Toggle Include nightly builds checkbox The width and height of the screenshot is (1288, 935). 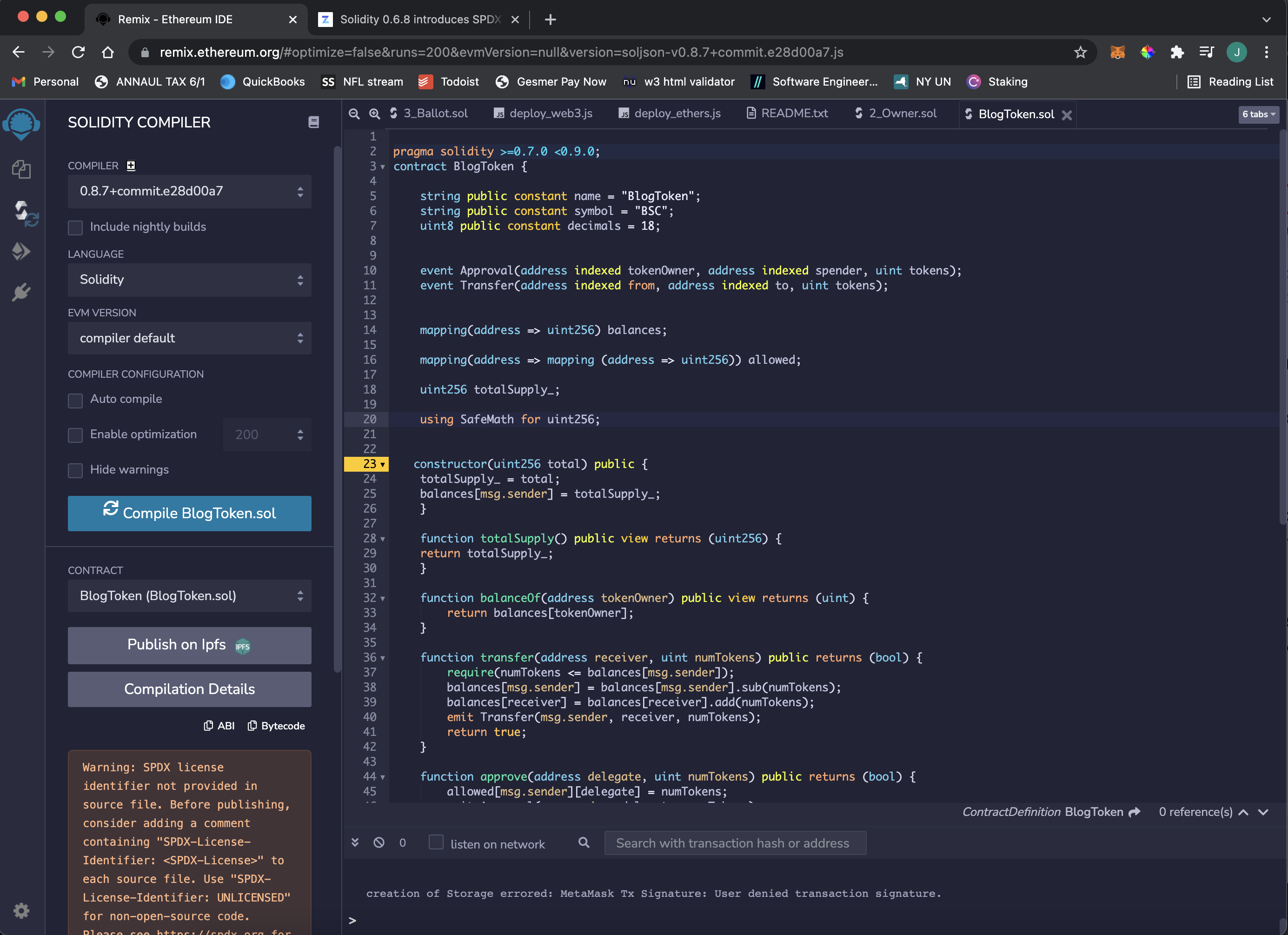75,227
